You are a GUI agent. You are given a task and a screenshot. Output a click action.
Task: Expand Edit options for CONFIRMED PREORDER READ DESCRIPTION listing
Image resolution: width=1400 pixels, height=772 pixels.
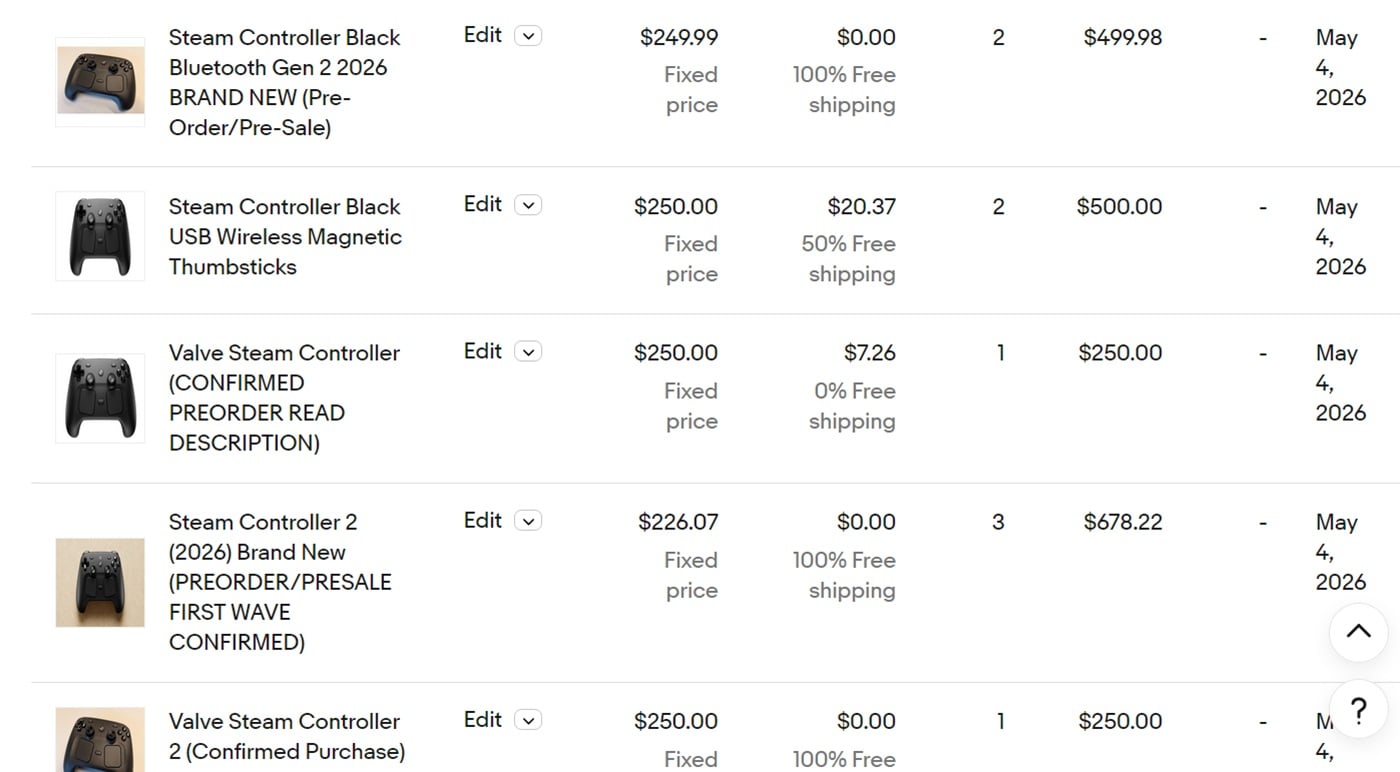click(x=528, y=352)
